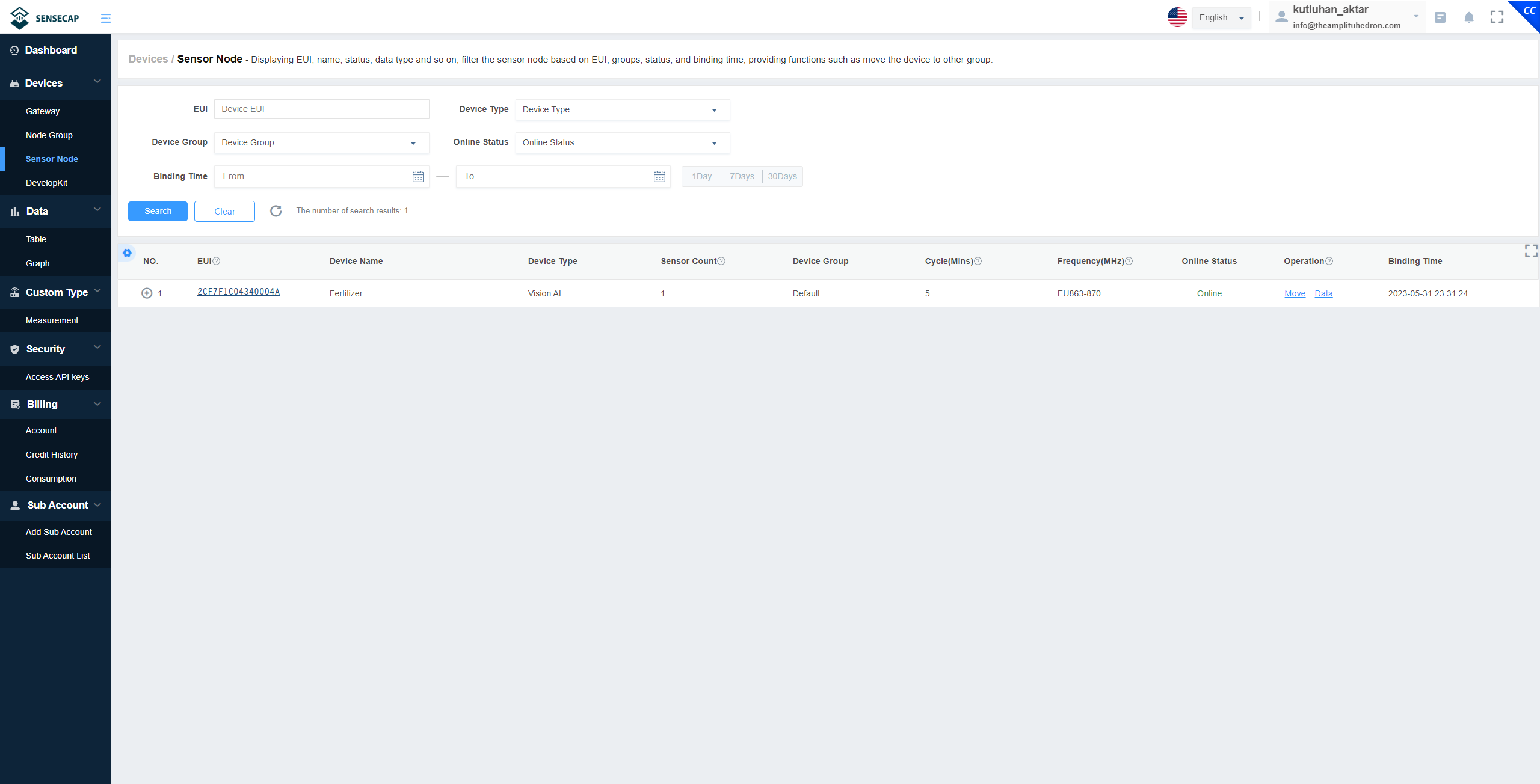Image resolution: width=1540 pixels, height=784 pixels.
Task: Select the 7Days binding time filter
Action: [742, 177]
